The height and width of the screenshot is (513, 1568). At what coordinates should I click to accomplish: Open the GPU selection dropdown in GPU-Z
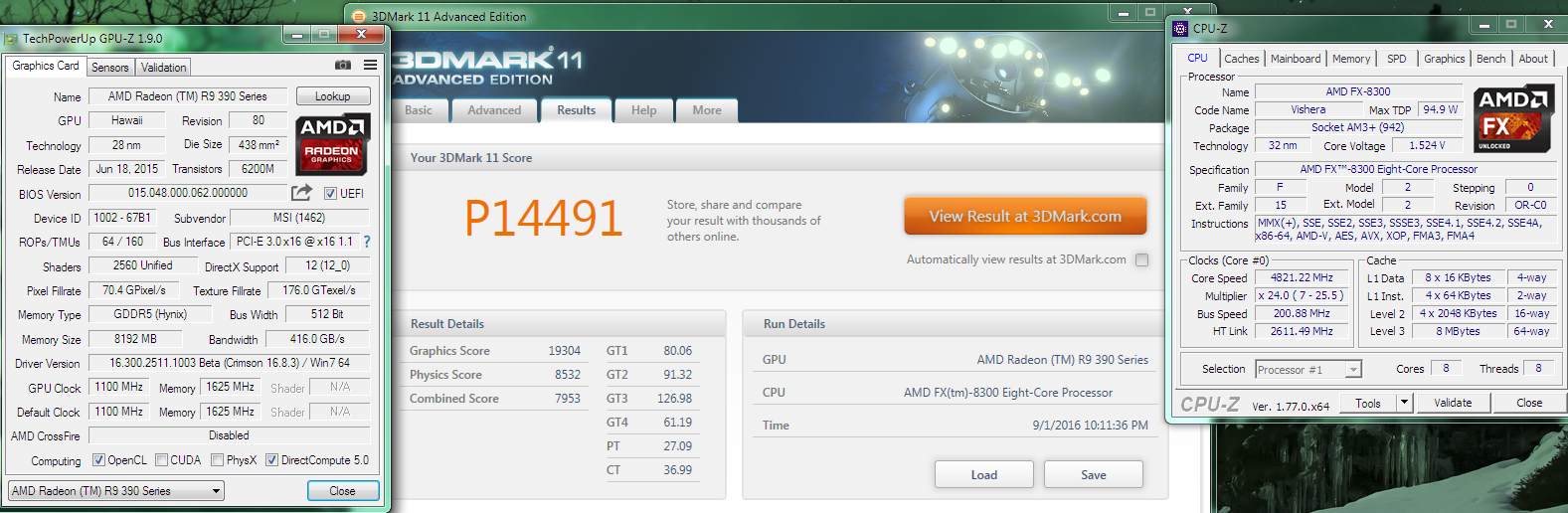[116, 491]
